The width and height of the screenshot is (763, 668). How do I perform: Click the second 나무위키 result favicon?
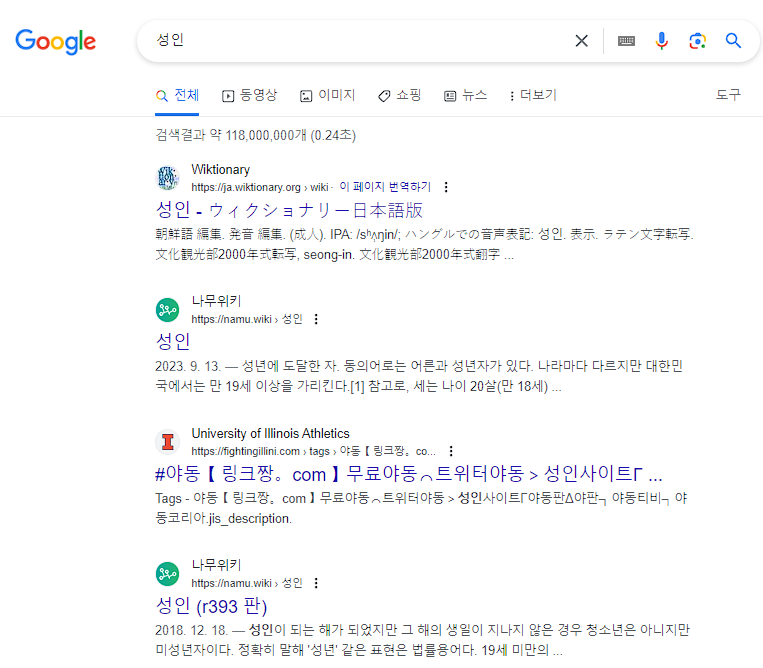pos(167,574)
